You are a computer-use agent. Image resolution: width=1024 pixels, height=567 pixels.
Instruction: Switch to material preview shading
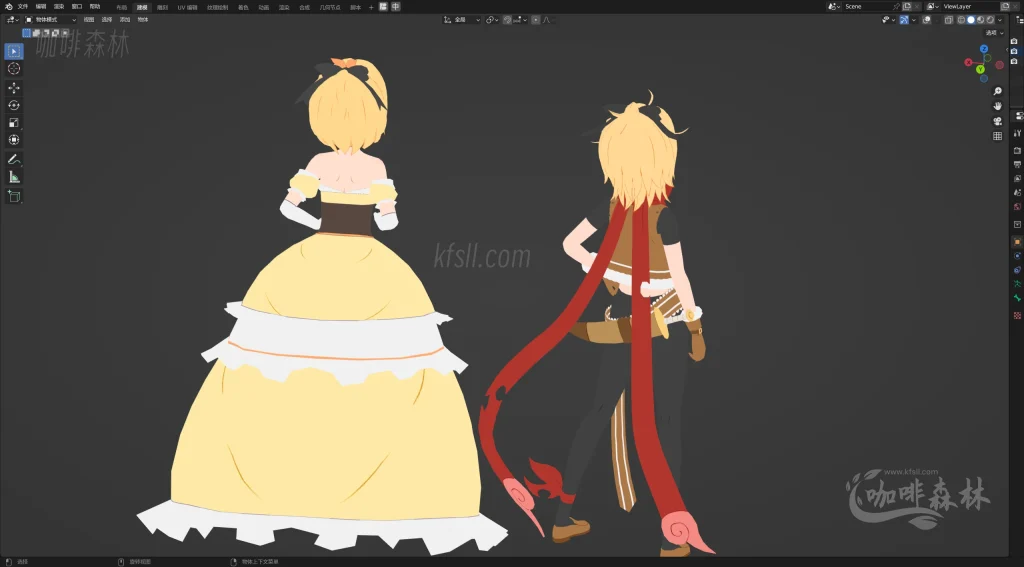click(981, 20)
